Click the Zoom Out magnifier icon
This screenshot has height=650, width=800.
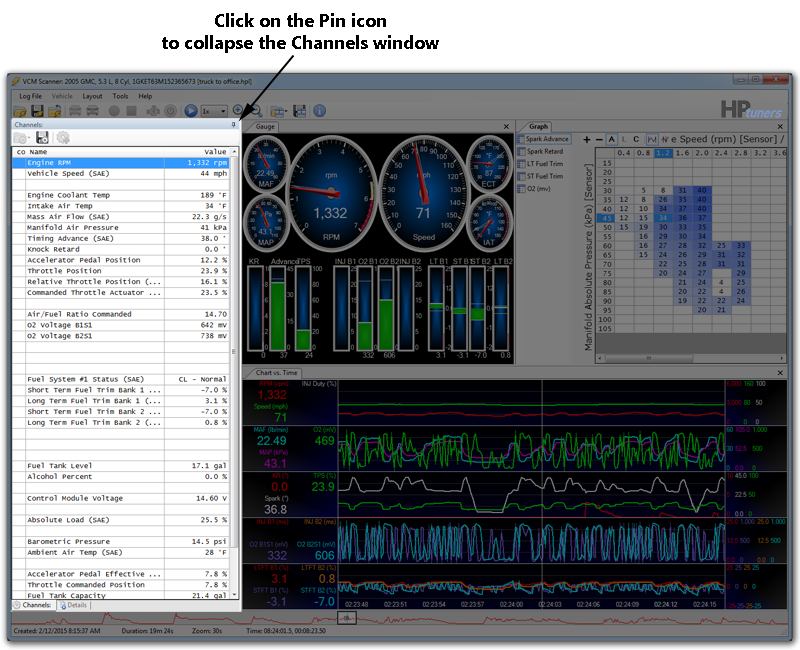coord(255,110)
